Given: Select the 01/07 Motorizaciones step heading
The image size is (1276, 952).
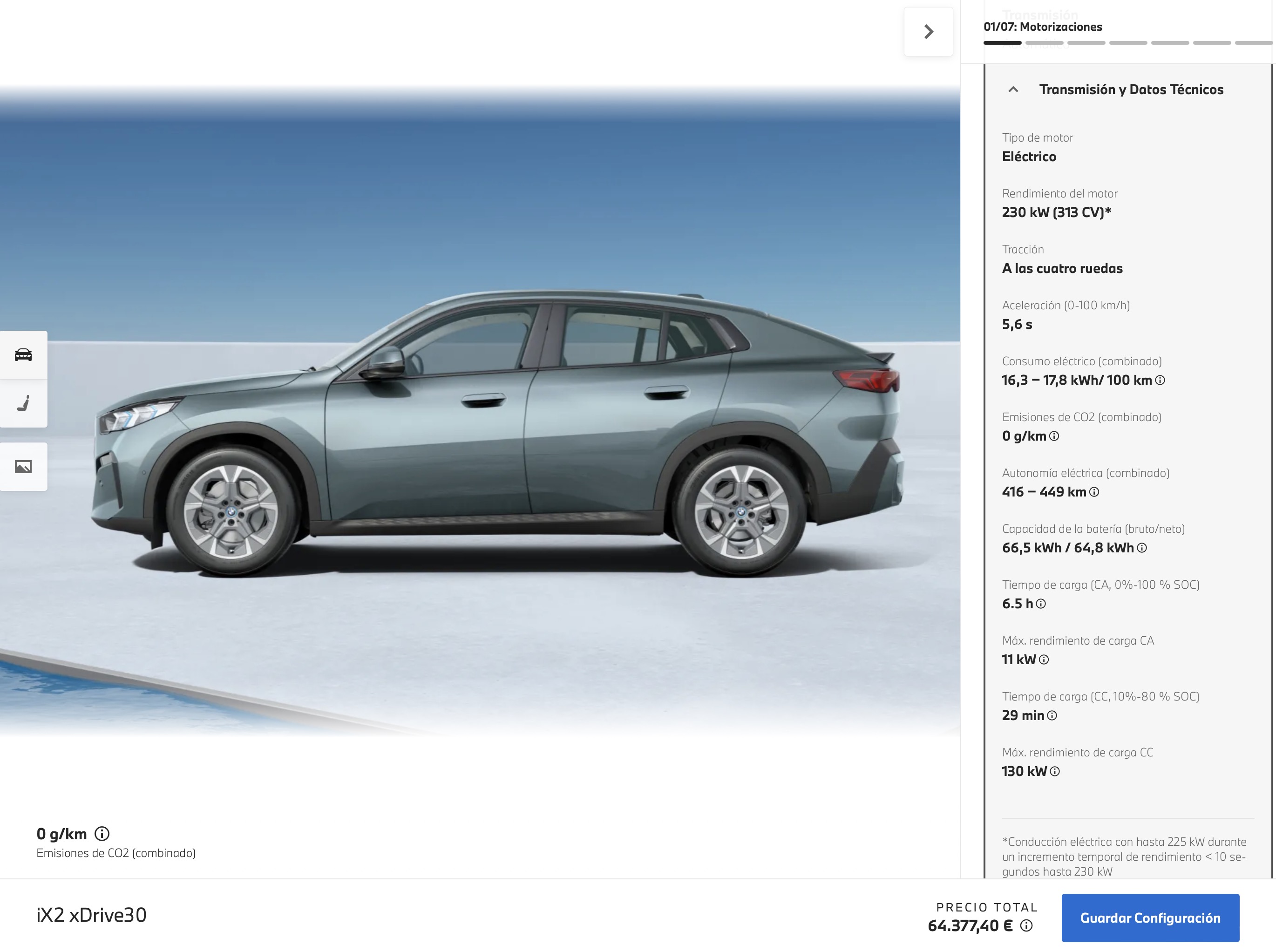Looking at the screenshot, I should tap(1042, 27).
